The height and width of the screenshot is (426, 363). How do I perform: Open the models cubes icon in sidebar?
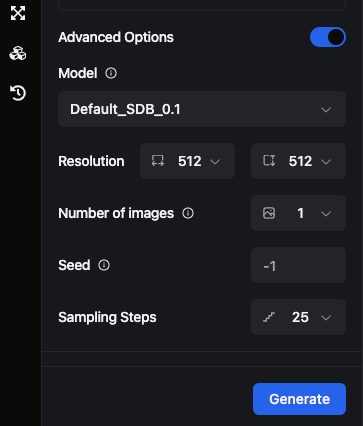tap(18, 53)
